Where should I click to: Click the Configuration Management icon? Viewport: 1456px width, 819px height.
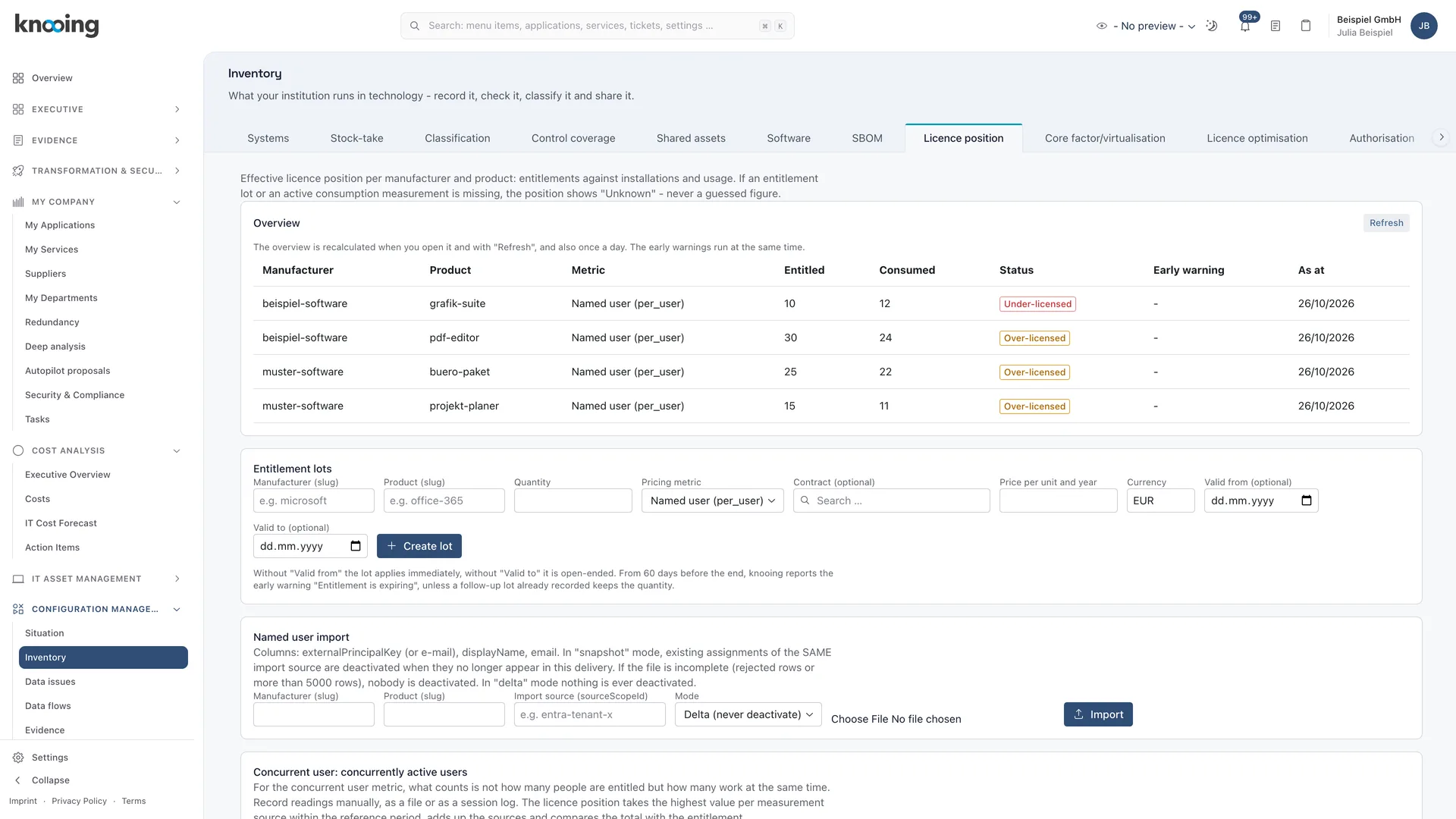click(x=18, y=609)
